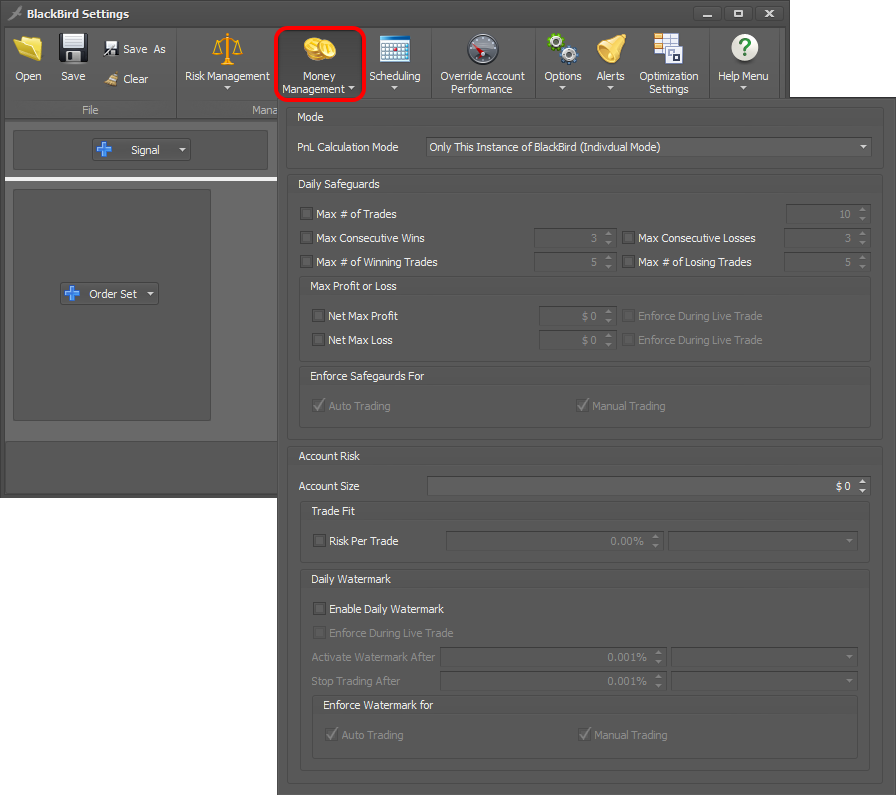
Task: Toggle Auto Trading under Enforce Safegaurds For
Action: point(318,406)
